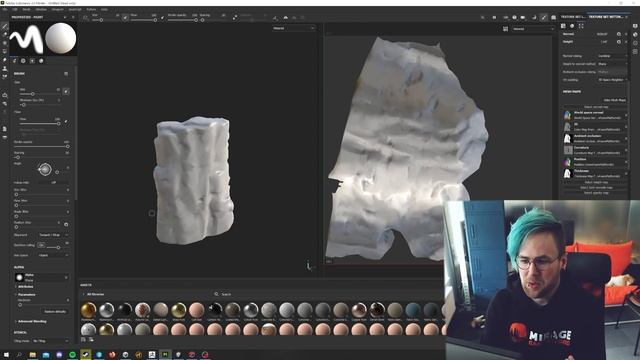Open the Tiling mode dropdown
The width and height of the screenshot is (640, 360).
click(x=51, y=341)
